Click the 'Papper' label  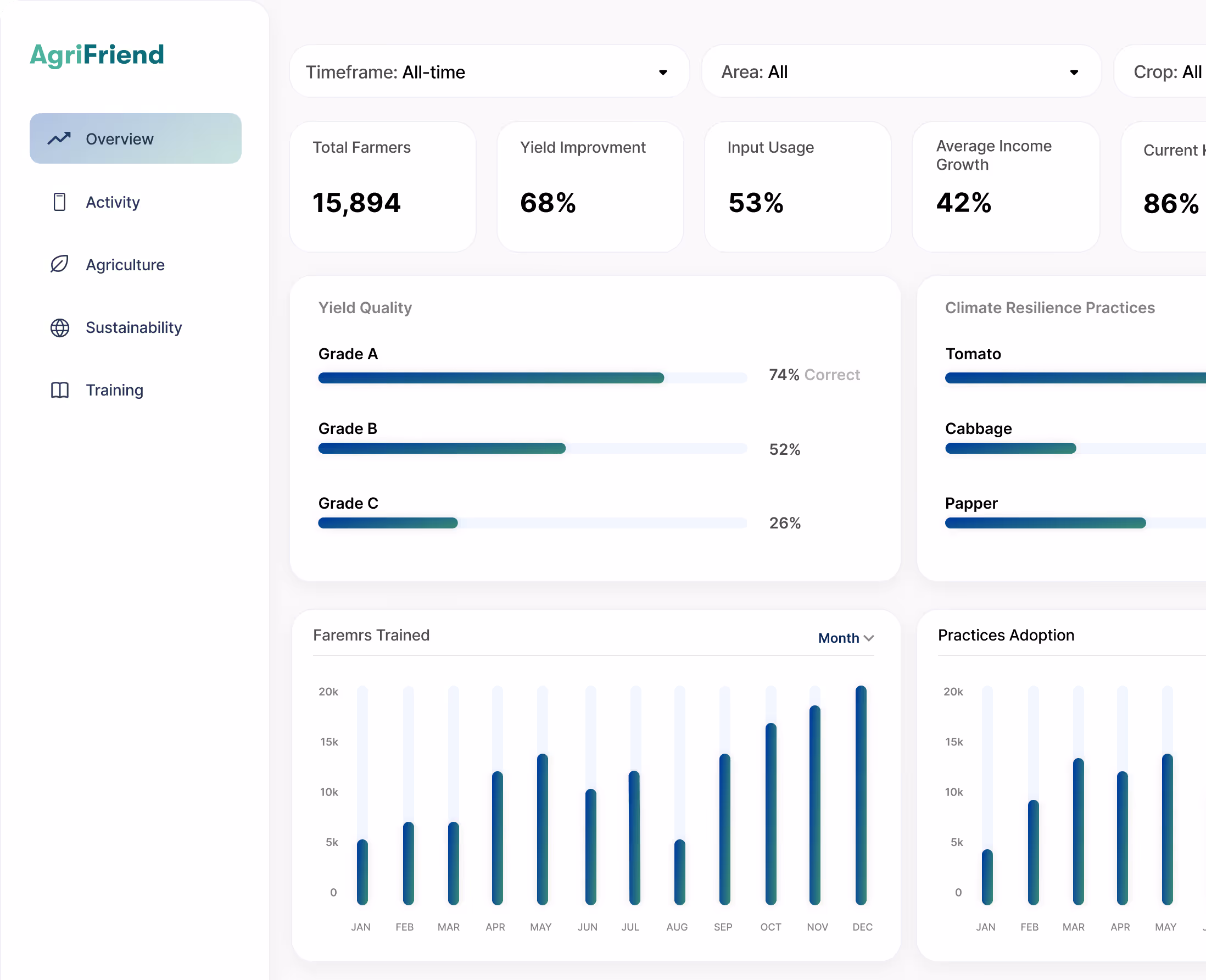click(x=972, y=503)
